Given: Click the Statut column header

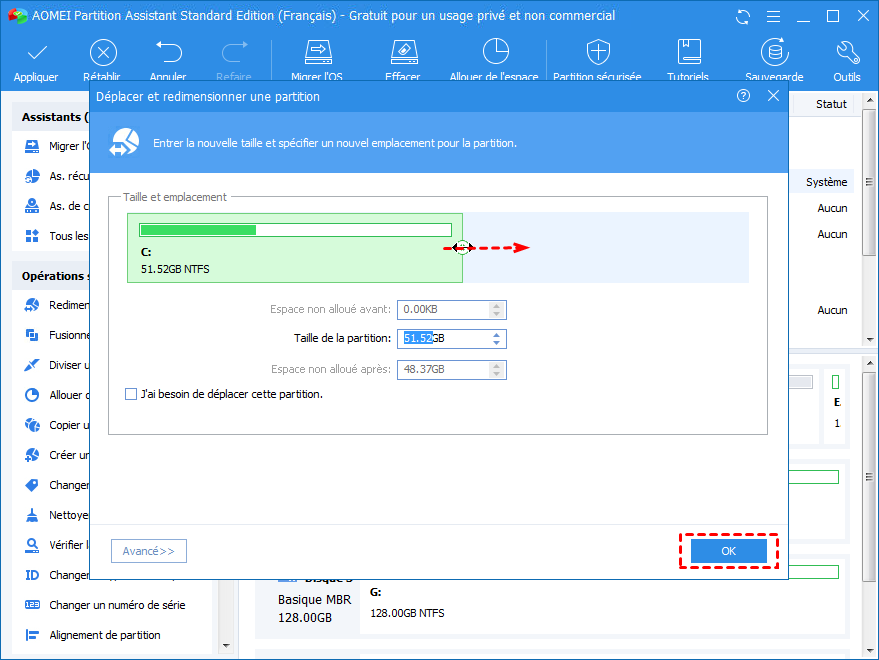Looking at the screenshot, I should [x=831, y=104].
